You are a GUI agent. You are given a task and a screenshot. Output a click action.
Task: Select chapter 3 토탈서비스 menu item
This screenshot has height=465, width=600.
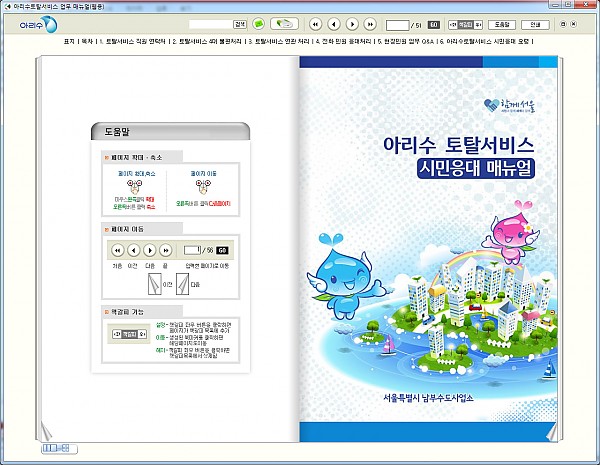[x=278, y=41]
